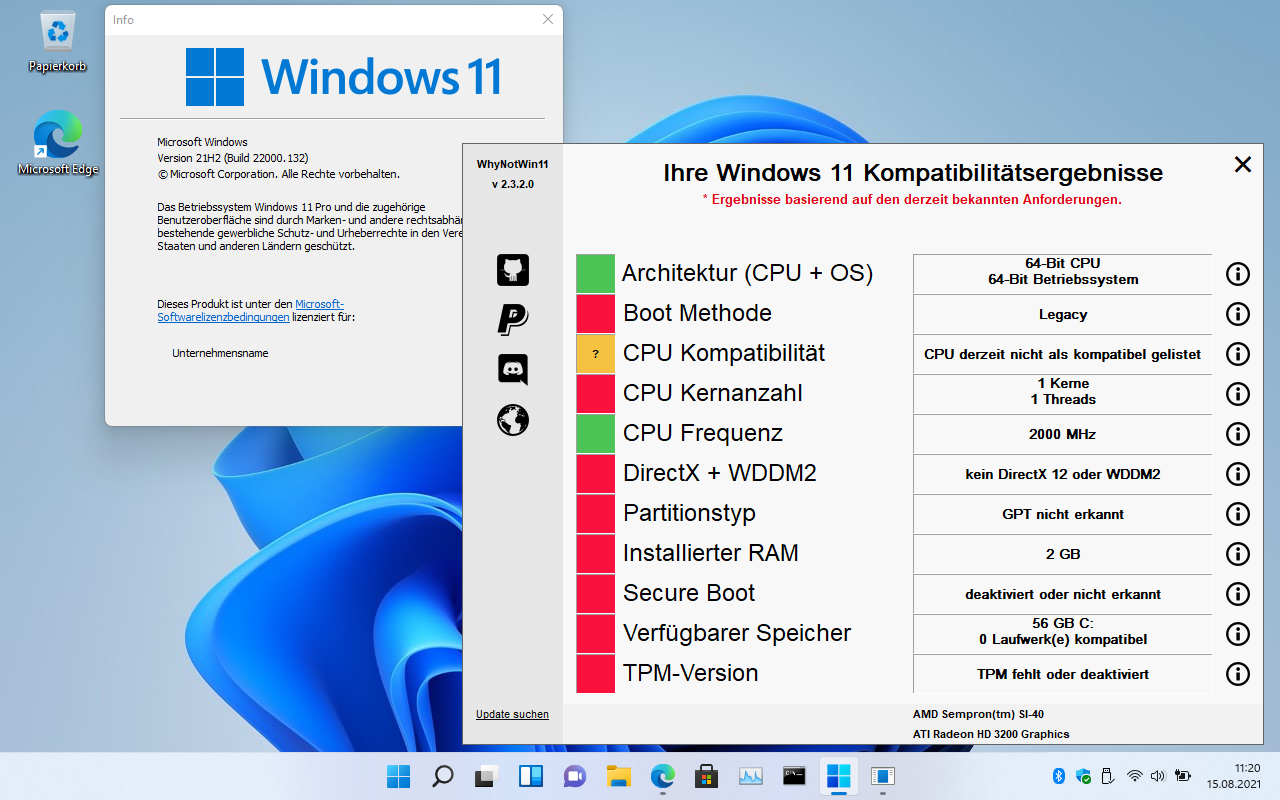Viewport: 1280px width, 800px height.
Task: Open the Discord icon in WhyNotWin11
Action: coord(513,370)
